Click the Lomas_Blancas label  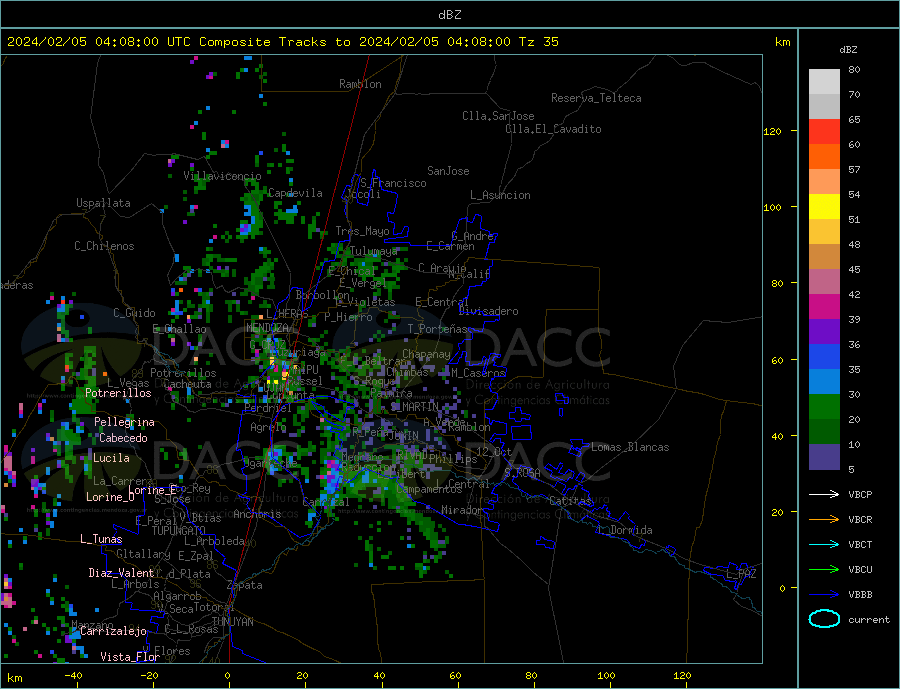[630, 447]
